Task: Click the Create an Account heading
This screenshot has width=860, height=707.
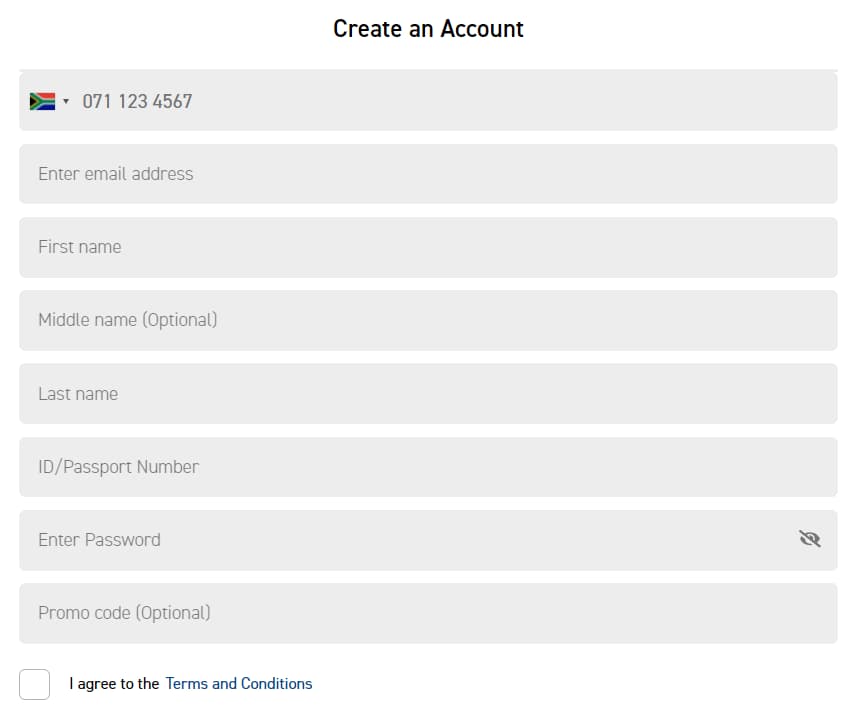Action: (x=428, y=29)
